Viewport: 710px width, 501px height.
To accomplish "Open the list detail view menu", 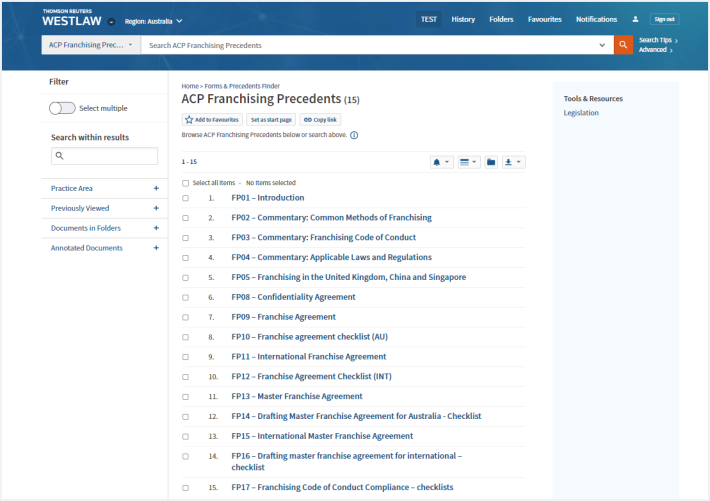I will [x=468, y=162].
